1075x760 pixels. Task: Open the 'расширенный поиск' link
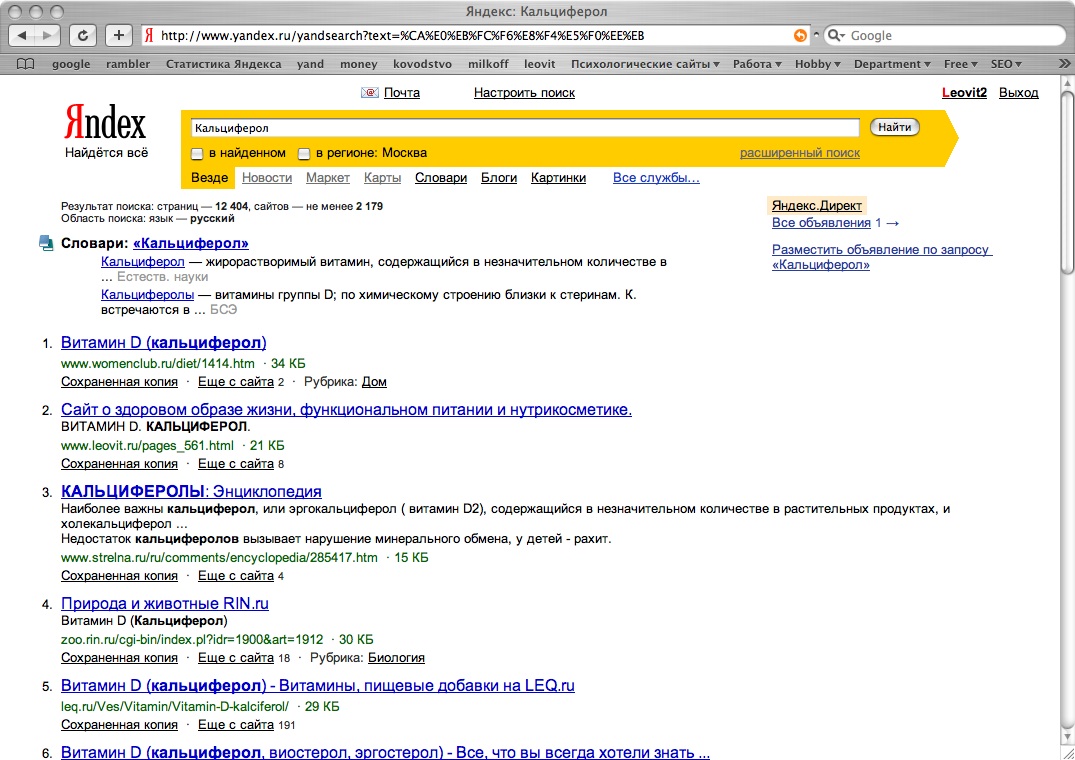(x=799, y=153)
